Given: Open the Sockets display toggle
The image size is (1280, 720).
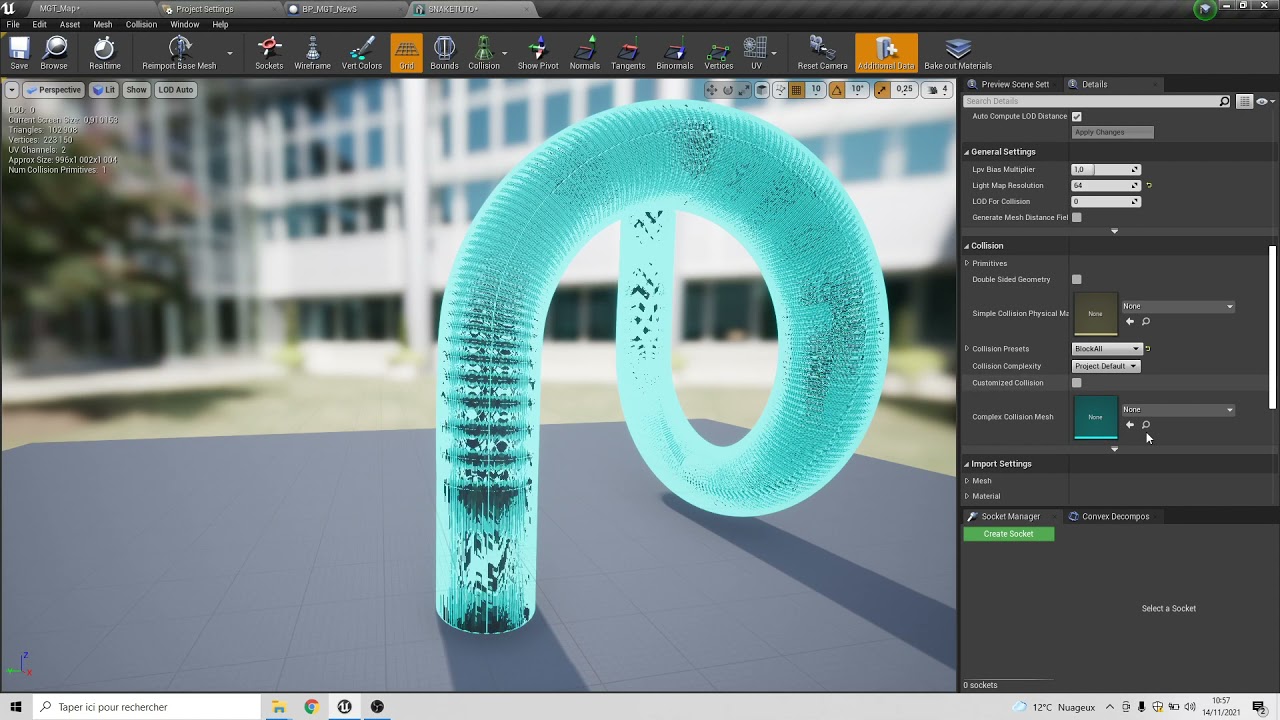Looking at the screenshot, I should pos(268,52).
